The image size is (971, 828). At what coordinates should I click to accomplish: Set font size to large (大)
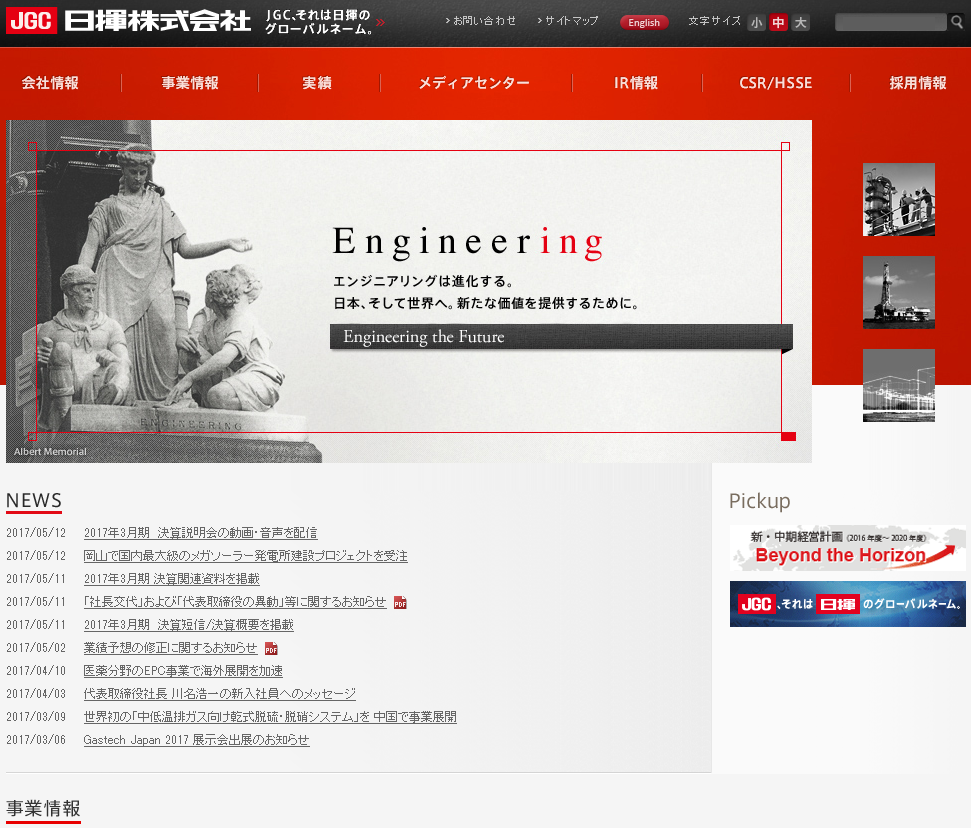[801, 23]
